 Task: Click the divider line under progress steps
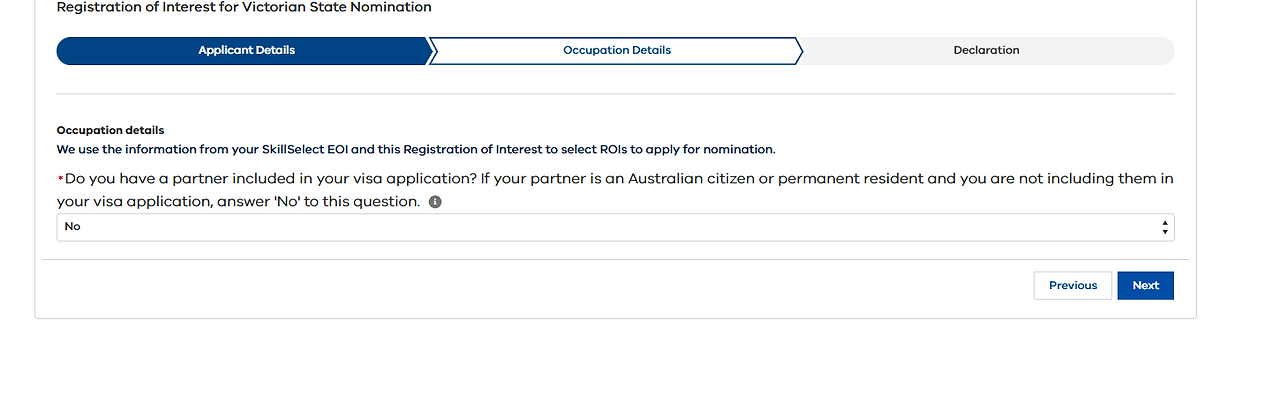[614, 94]
